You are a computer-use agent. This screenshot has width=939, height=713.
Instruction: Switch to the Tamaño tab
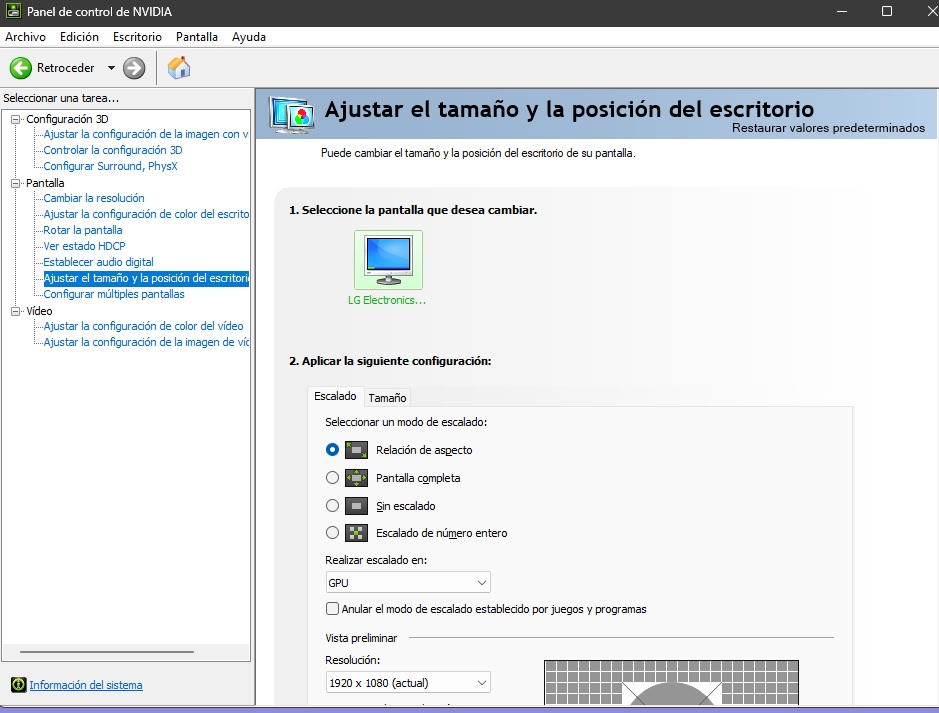point(387,397)
